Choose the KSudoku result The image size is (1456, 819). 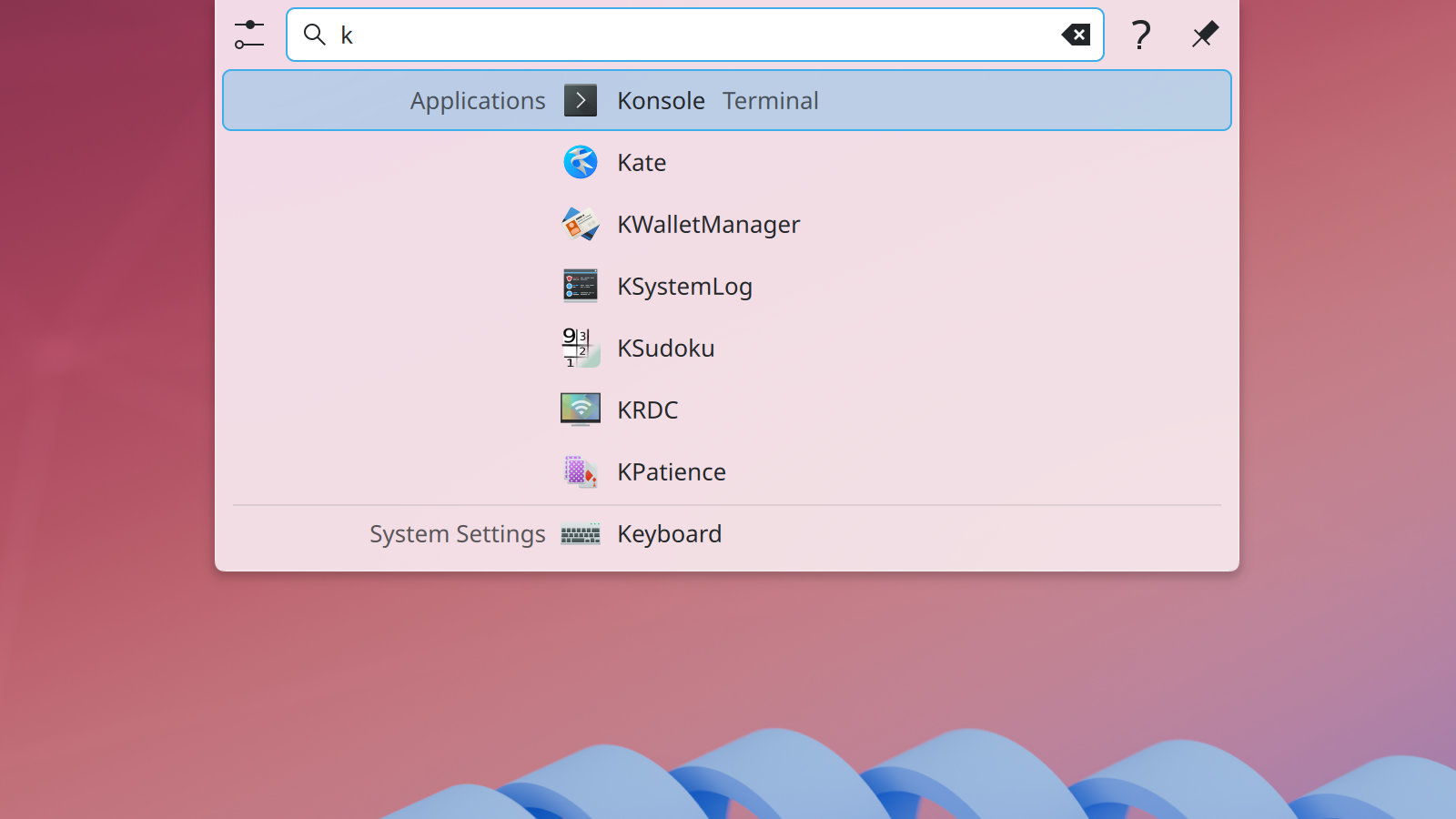(665, 348)
